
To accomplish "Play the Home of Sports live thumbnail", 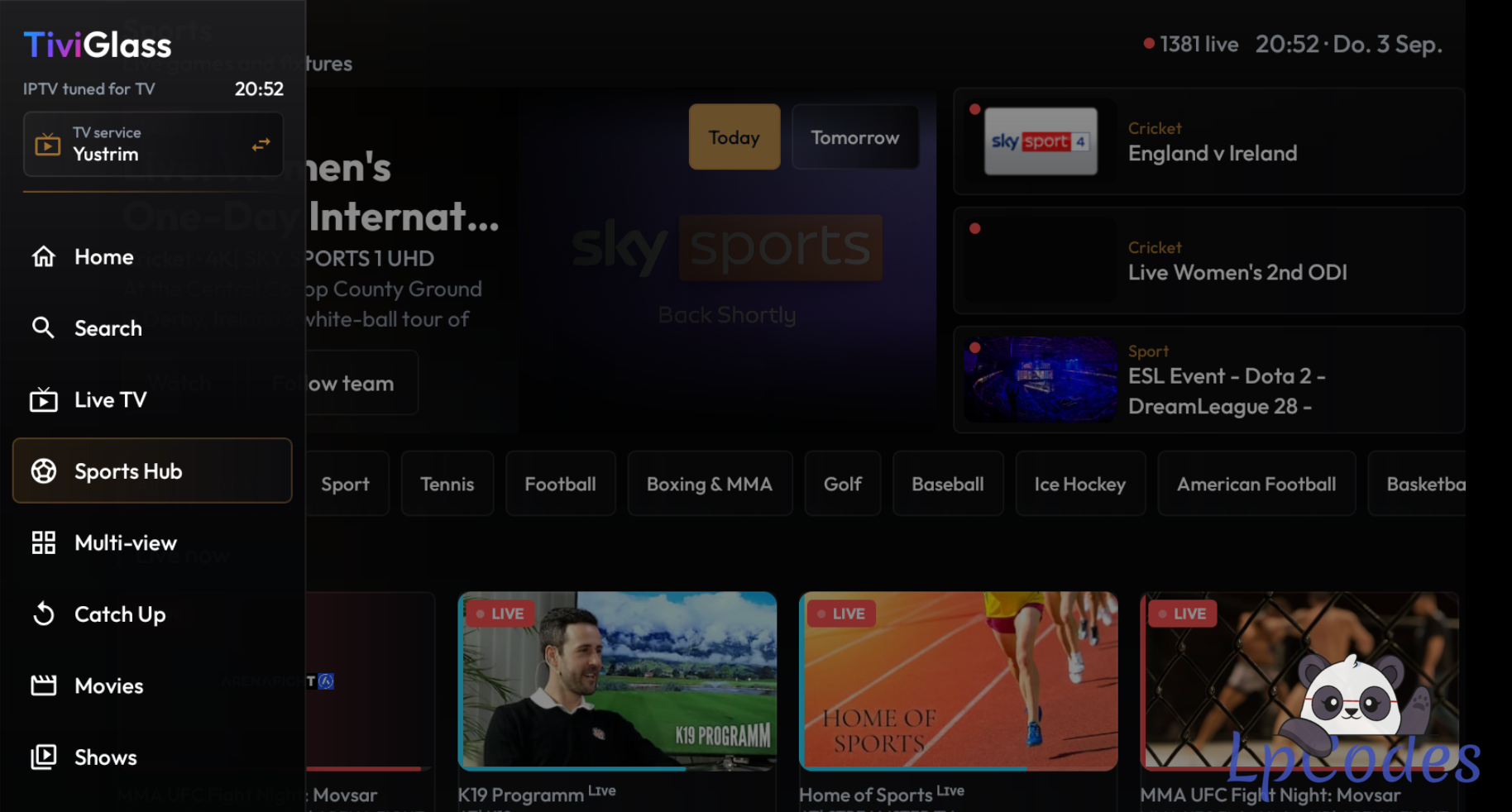I will pyautogui.click(x=959, y=681).
